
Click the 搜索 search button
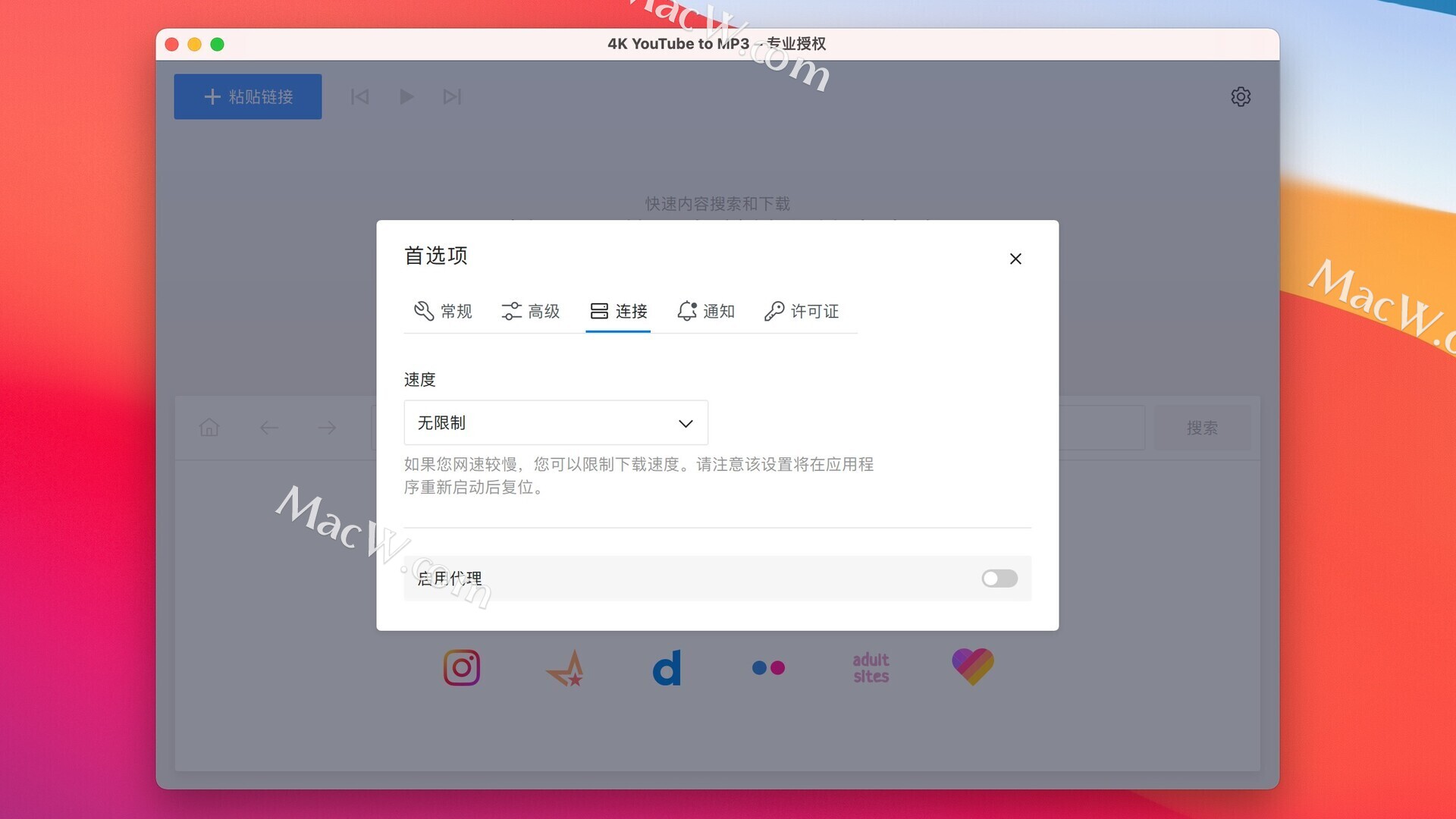[x=1203, y=428]
